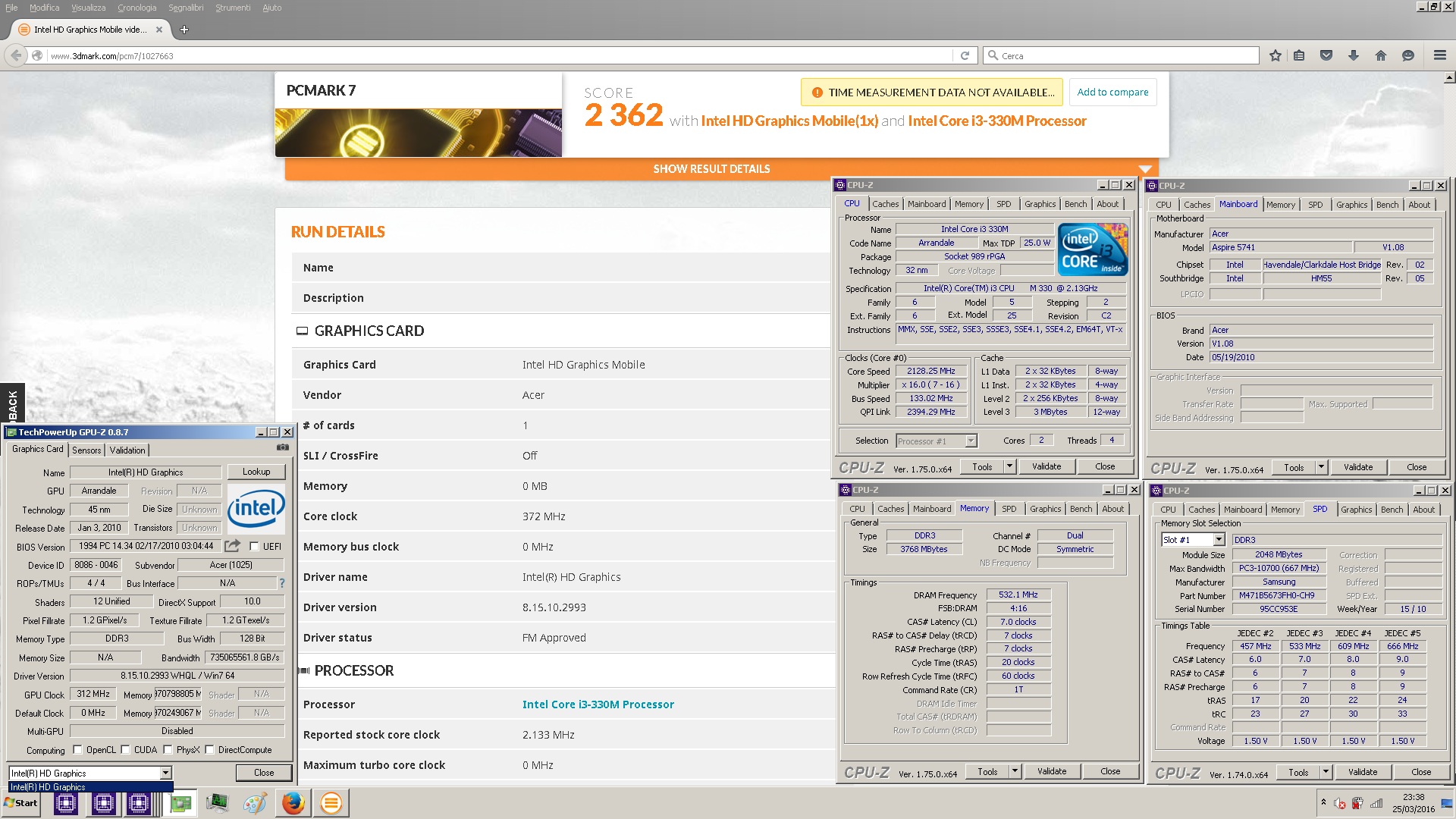The height and width of the screenshot is (819, 1456).
Task: Switch to Sensors tab in GPU-Z
Action: click(x=86, y=450)
